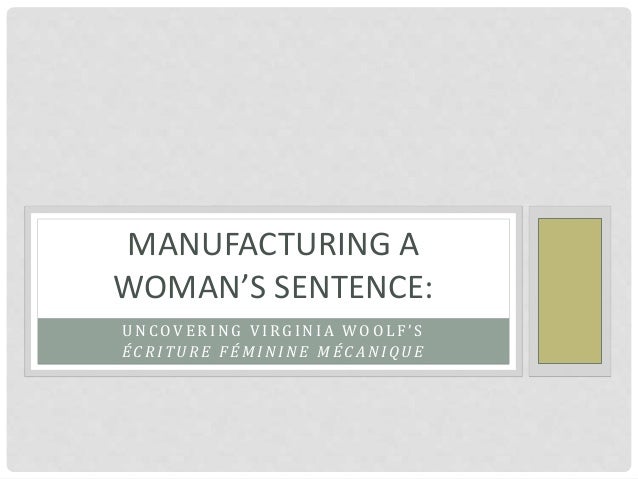Select the standalone letter A ending first title line

pyautogui.click(x=408, y=244)
